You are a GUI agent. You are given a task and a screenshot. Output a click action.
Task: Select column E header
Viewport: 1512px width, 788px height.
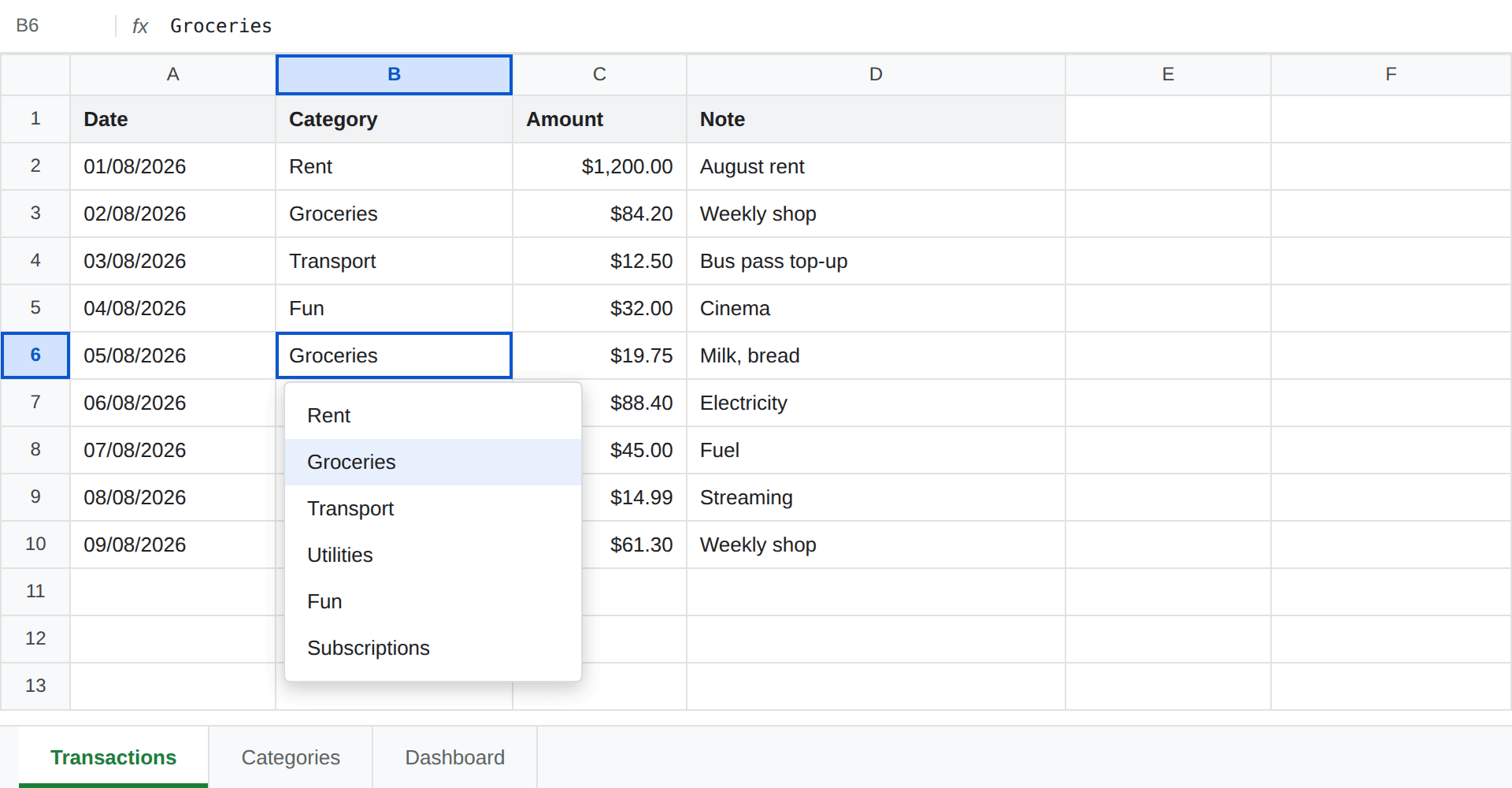coord(1168,74)
